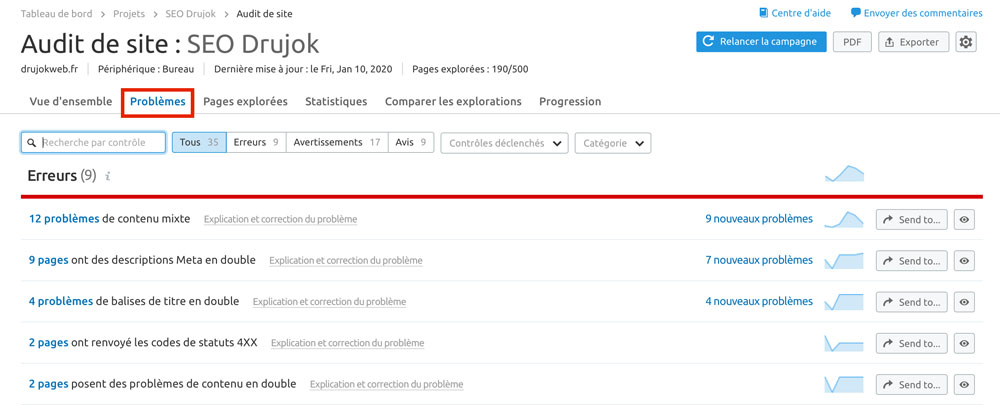The width and height of the screenshot is (1000, 405).
Task: Go to Tableau de bord breadcrumb
Action: click(x=56, y=13)
